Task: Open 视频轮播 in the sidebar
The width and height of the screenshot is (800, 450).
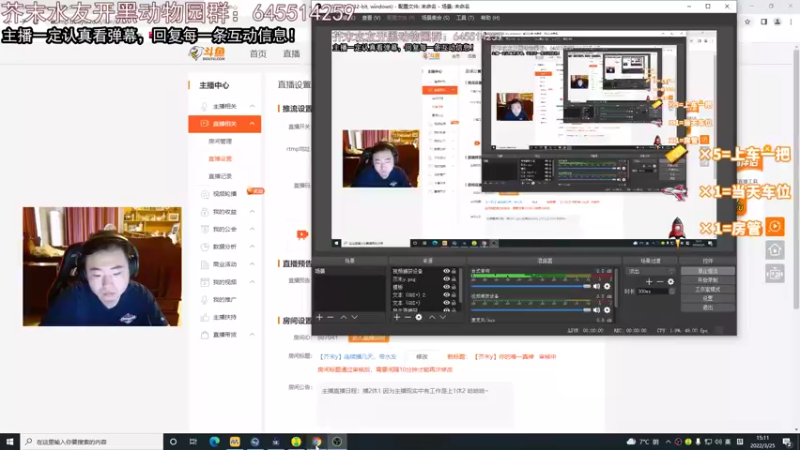Action: click(x=225, y=194)
